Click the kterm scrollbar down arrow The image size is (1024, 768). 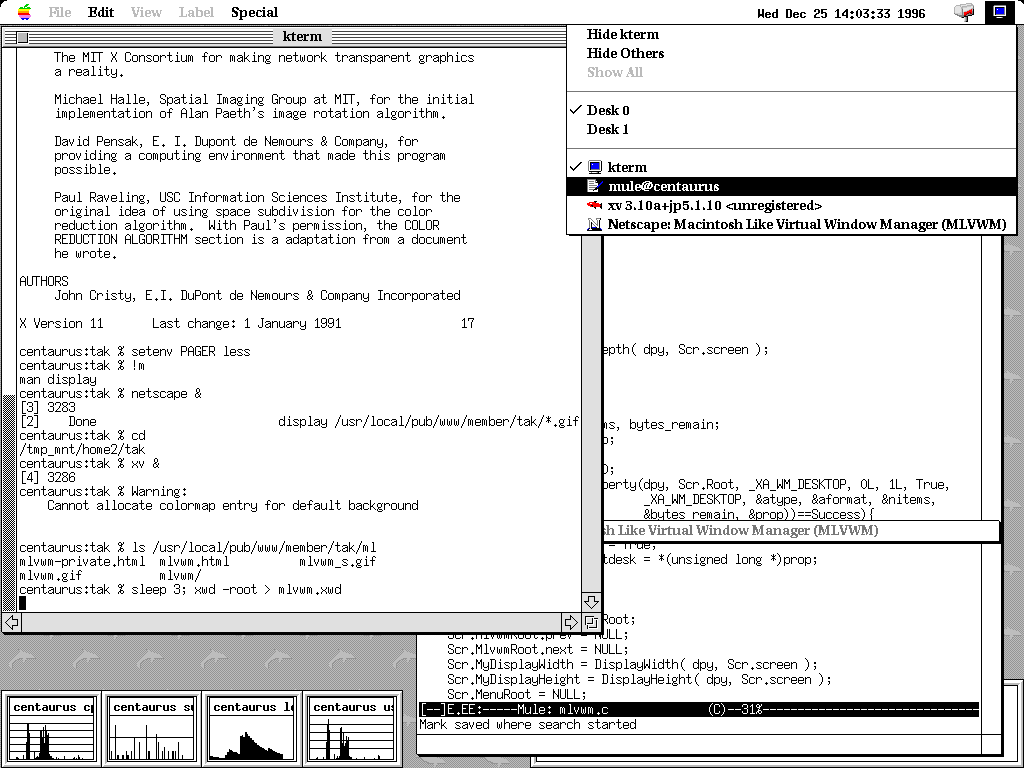[x=591, y=603]
